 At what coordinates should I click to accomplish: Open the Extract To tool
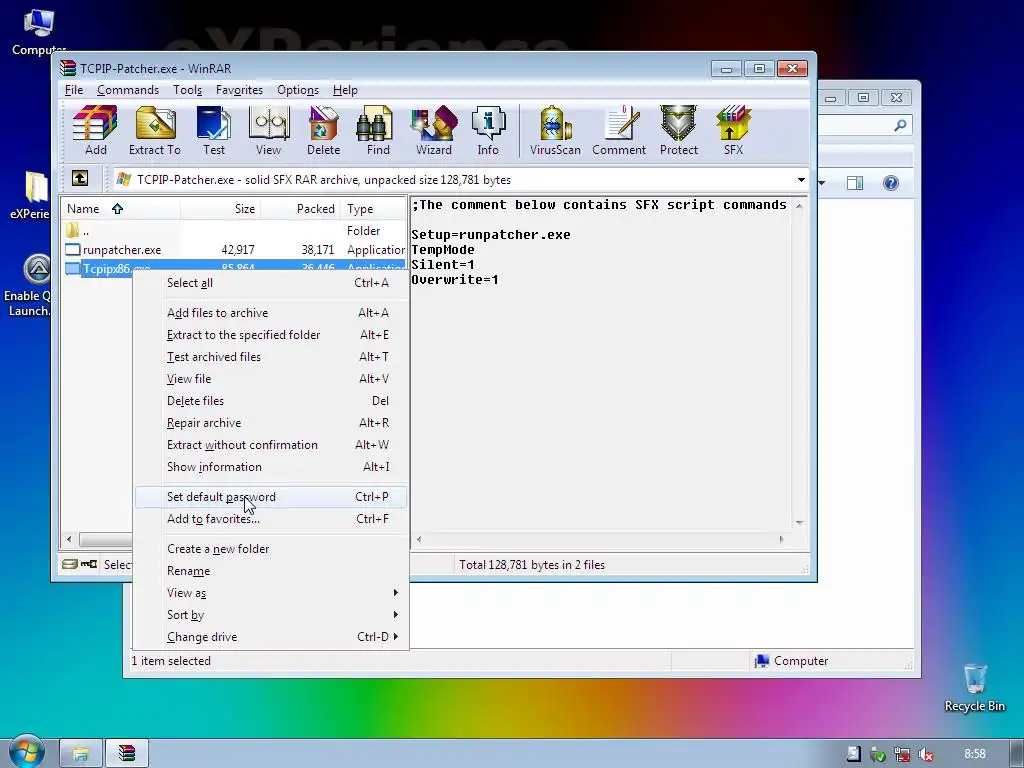[x=155, y=131]
